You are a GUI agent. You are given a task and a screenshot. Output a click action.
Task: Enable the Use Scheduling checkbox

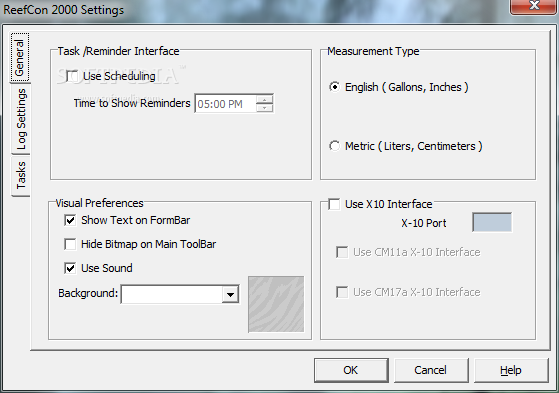[x=73, y=76]
